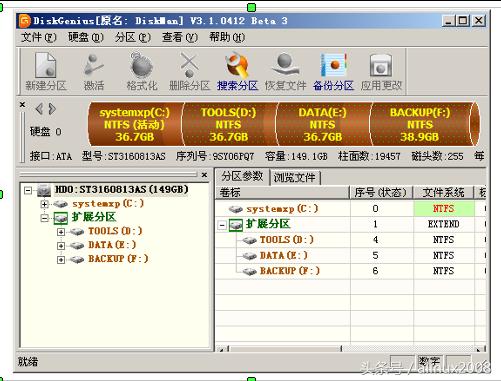This screenshot has height=381, width=501.
Task: Select DATA (E:) label in left tree
Action: tap(112, 245)
